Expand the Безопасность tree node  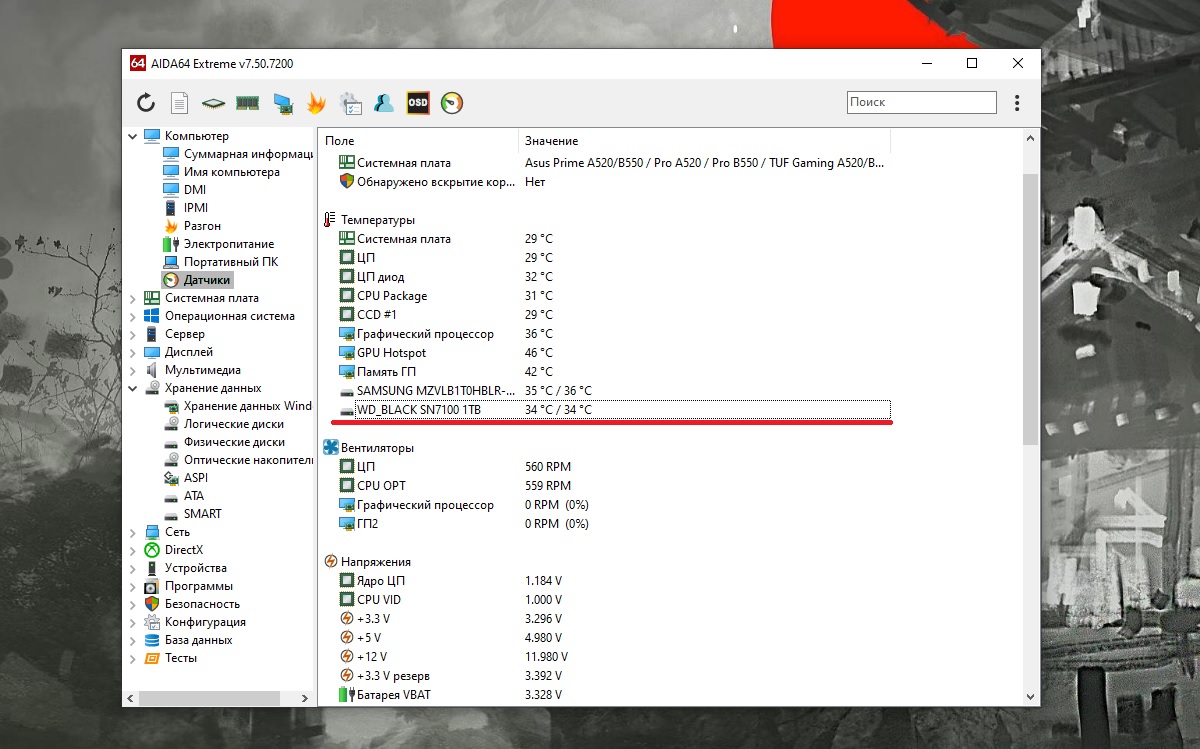point(133,604)
